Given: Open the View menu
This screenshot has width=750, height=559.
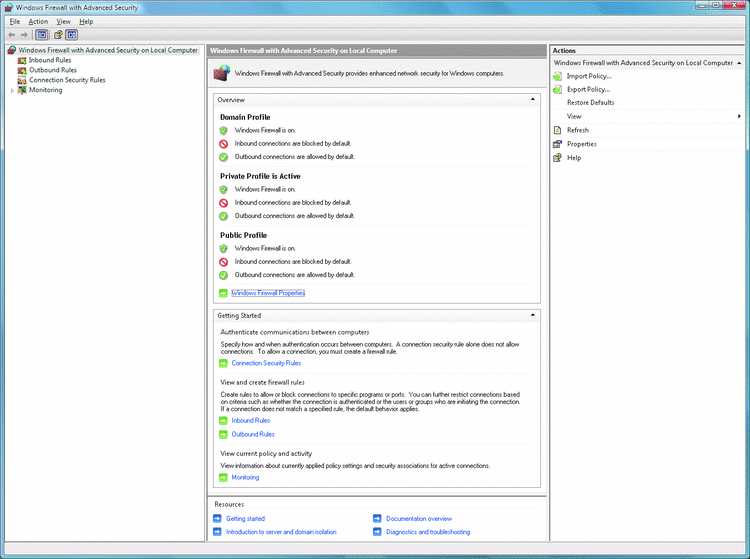Looking at the screenshot, I should pos(63,22).
